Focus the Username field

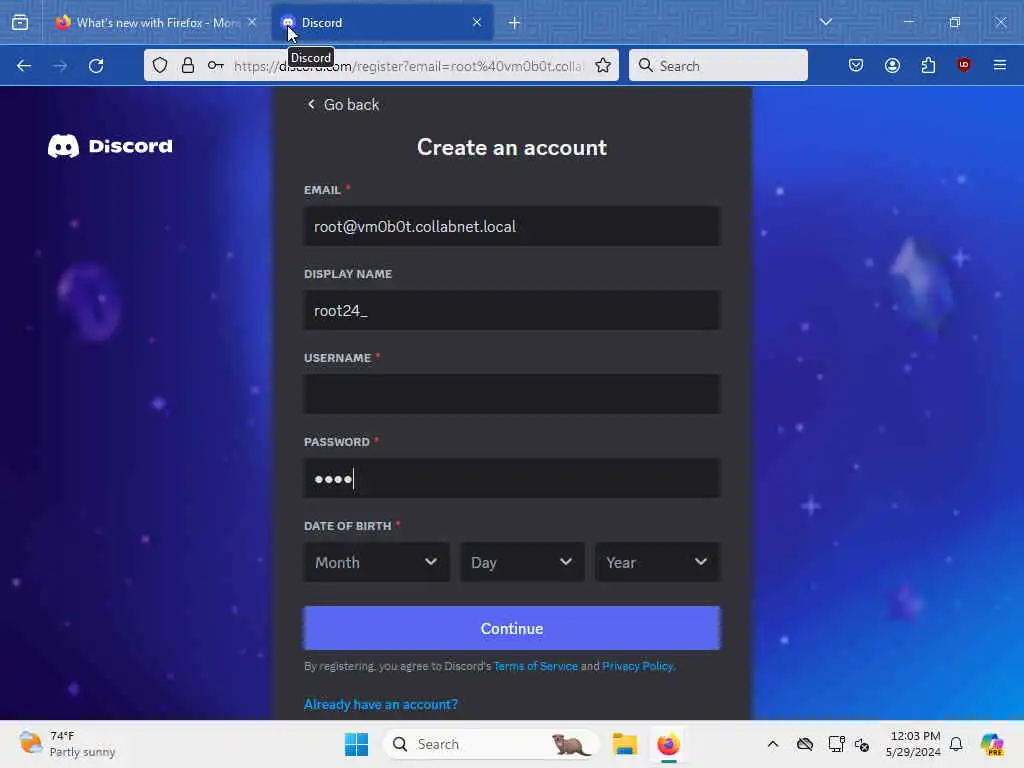[x=512, y=394]
